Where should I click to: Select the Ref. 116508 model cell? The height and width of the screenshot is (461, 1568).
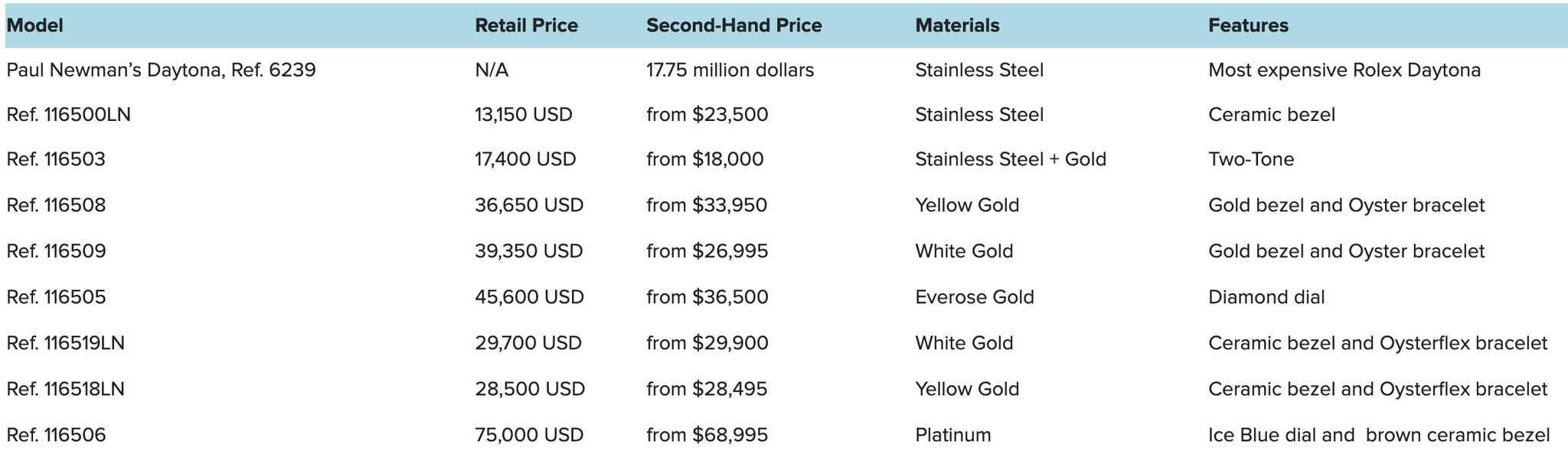click(x=56, y=205)
